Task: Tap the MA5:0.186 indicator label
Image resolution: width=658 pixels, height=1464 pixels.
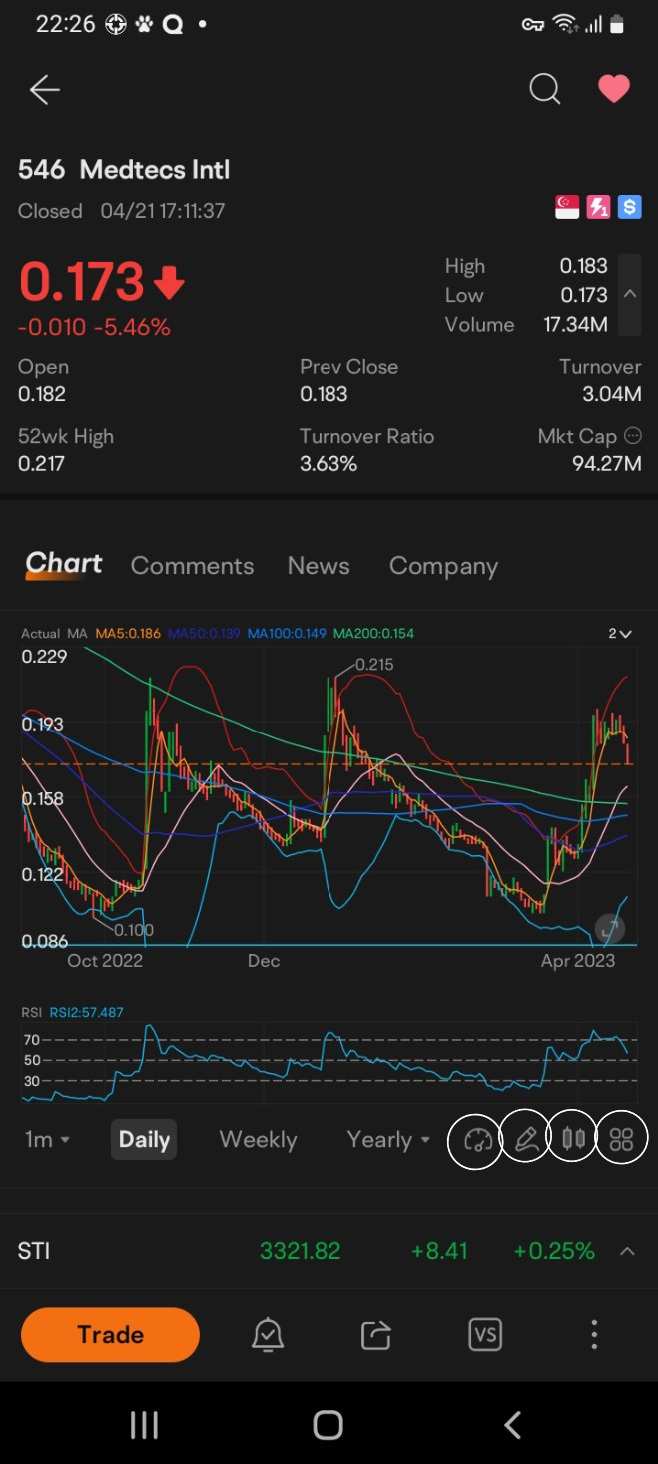Action: [x=127, y=634]
